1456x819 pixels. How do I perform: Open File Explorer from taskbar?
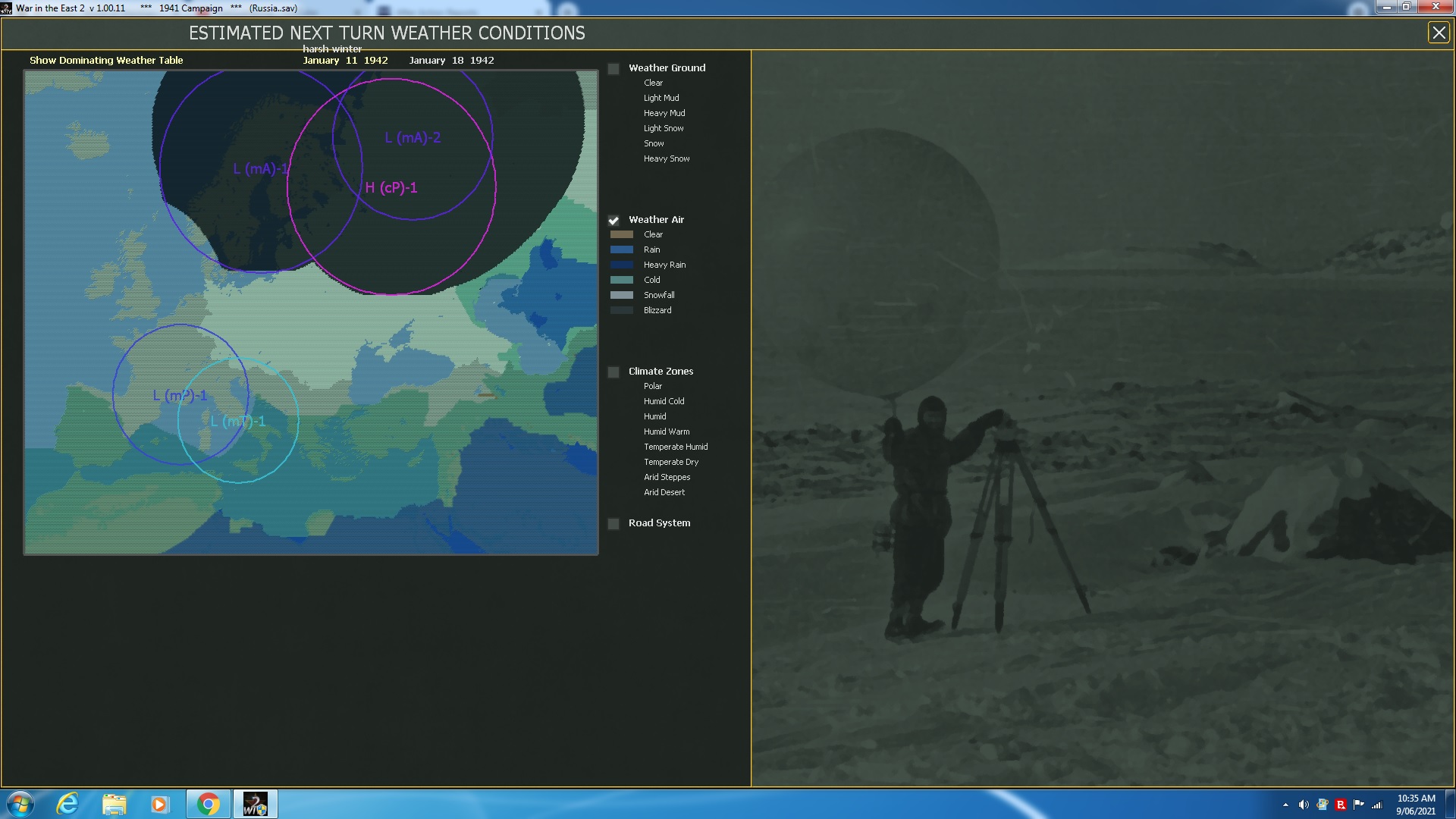click(114, 804)
